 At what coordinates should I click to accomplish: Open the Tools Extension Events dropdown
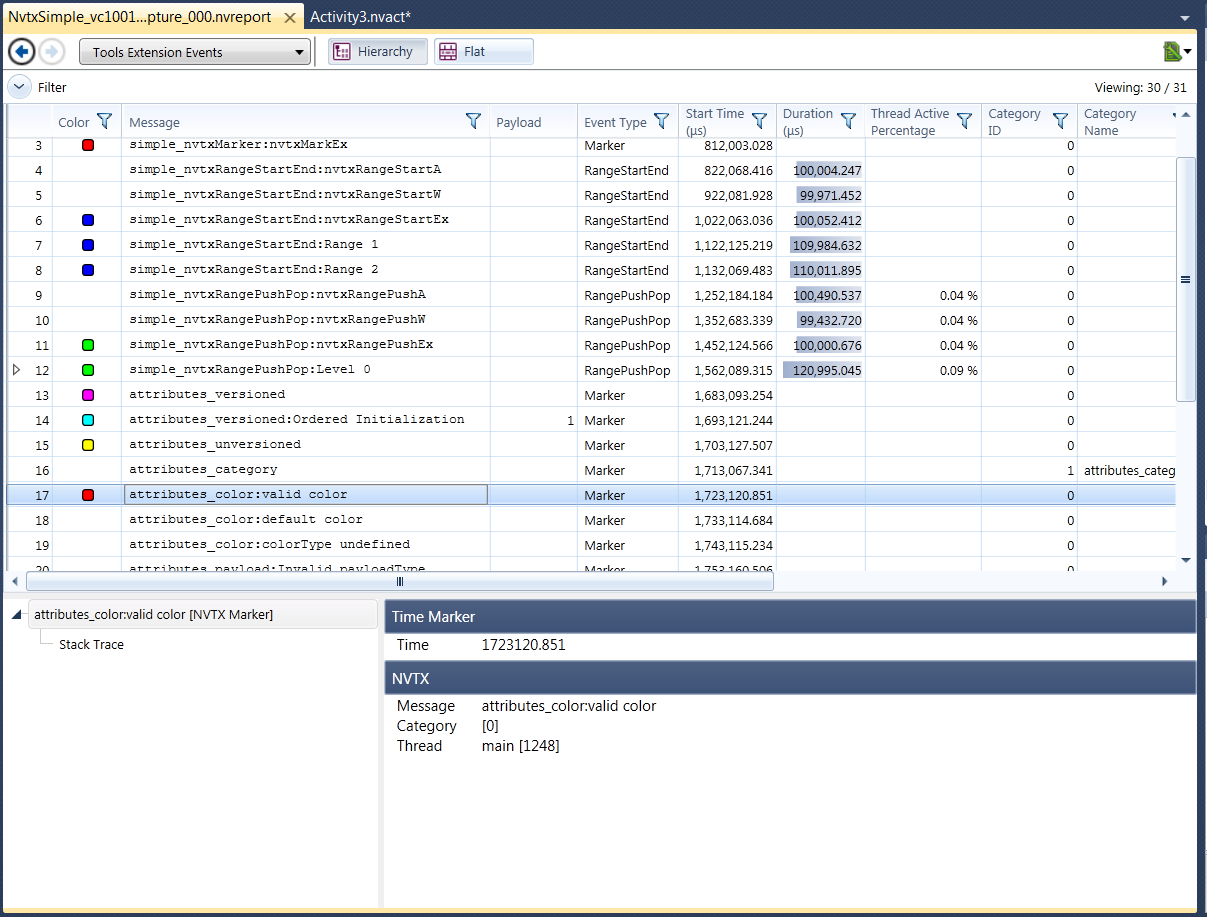tap(195, 52)
